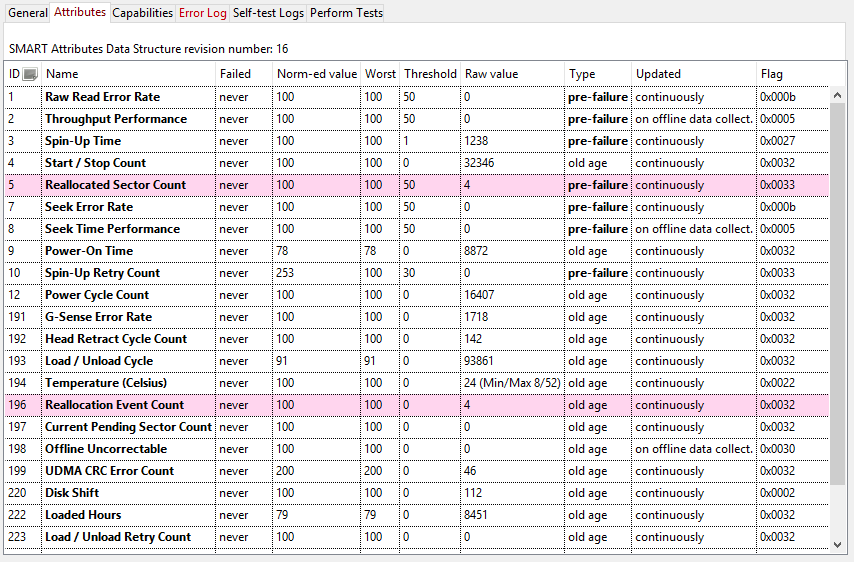Open the Error Log tab
Image resolution: width=854 pixels, height=562 pixels.
coord(203,13)
